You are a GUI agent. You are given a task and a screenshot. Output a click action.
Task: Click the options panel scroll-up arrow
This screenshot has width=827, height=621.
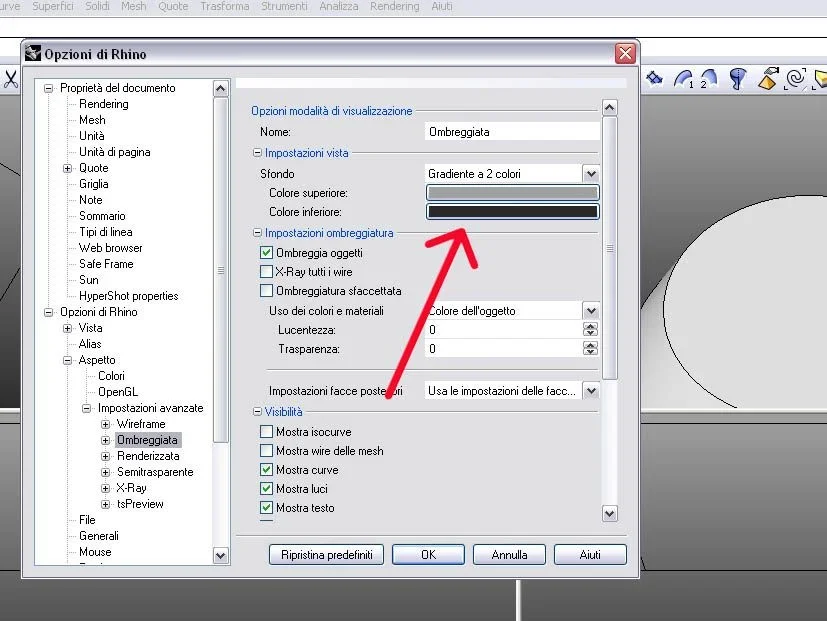point(609,108)
